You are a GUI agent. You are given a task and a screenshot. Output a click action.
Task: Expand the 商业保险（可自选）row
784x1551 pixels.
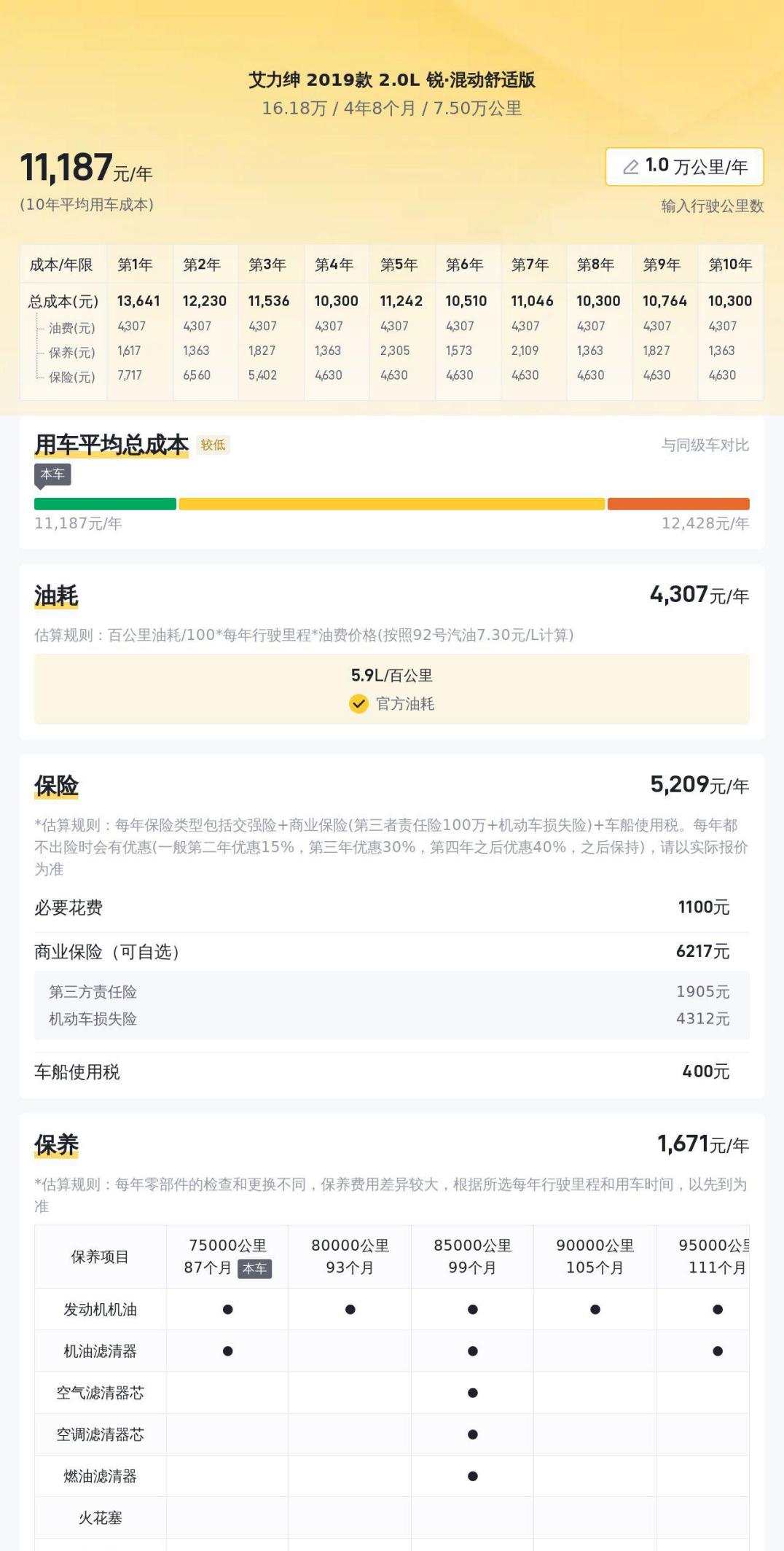click(392, 952)
